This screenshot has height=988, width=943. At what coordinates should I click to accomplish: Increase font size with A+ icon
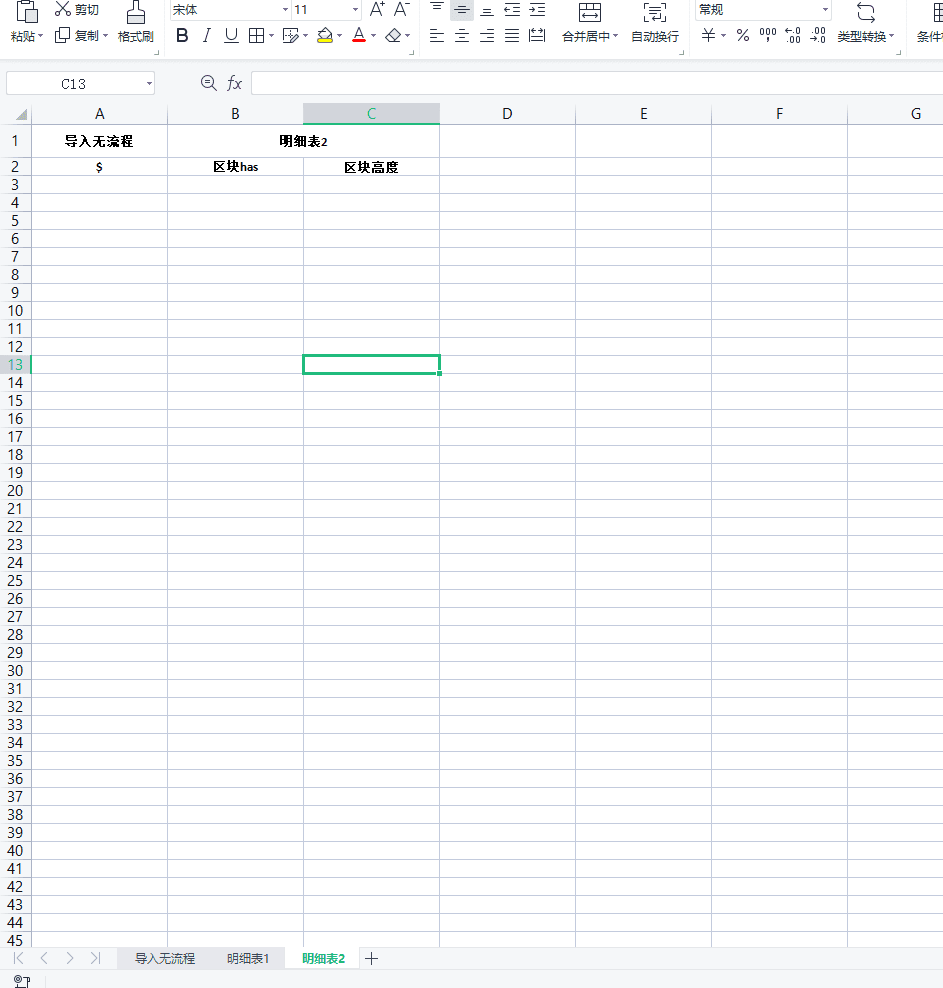(x=377, y=9)
